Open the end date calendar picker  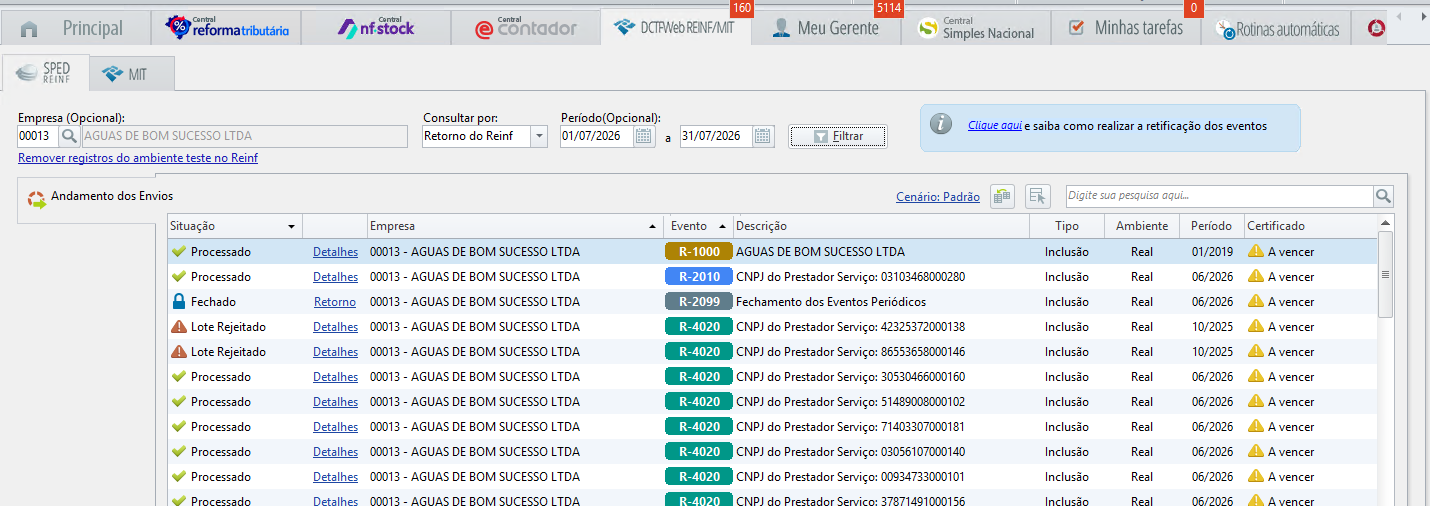[764, 136]
